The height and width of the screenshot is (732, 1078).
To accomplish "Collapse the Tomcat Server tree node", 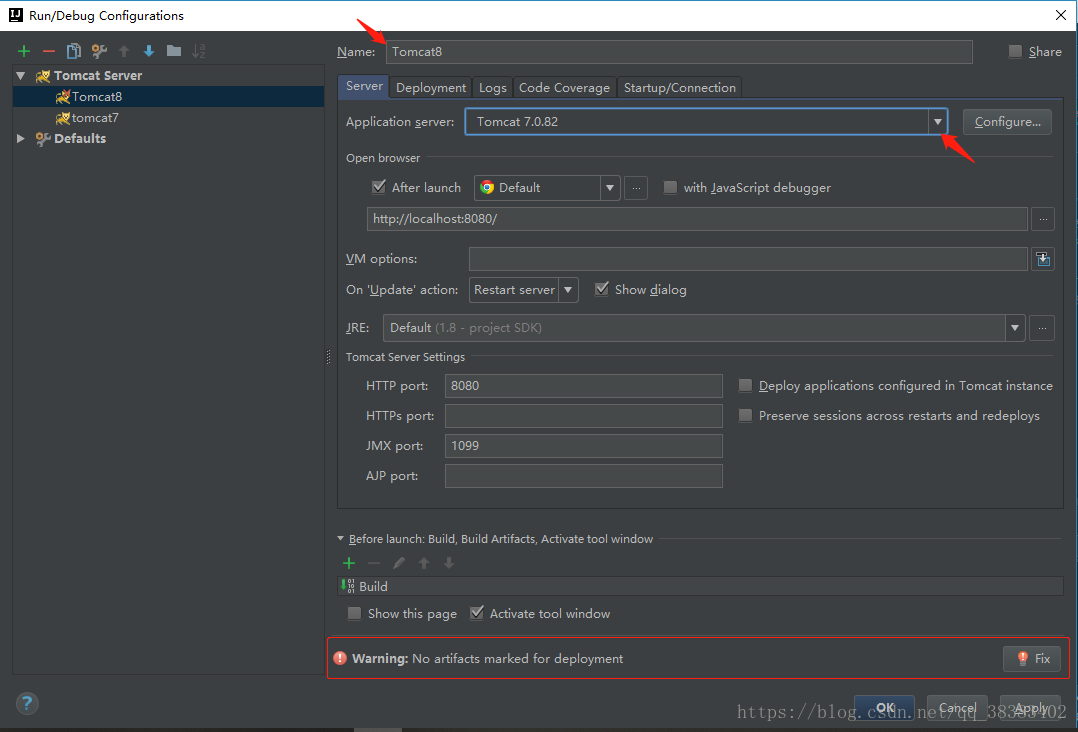I will [21, 76].
